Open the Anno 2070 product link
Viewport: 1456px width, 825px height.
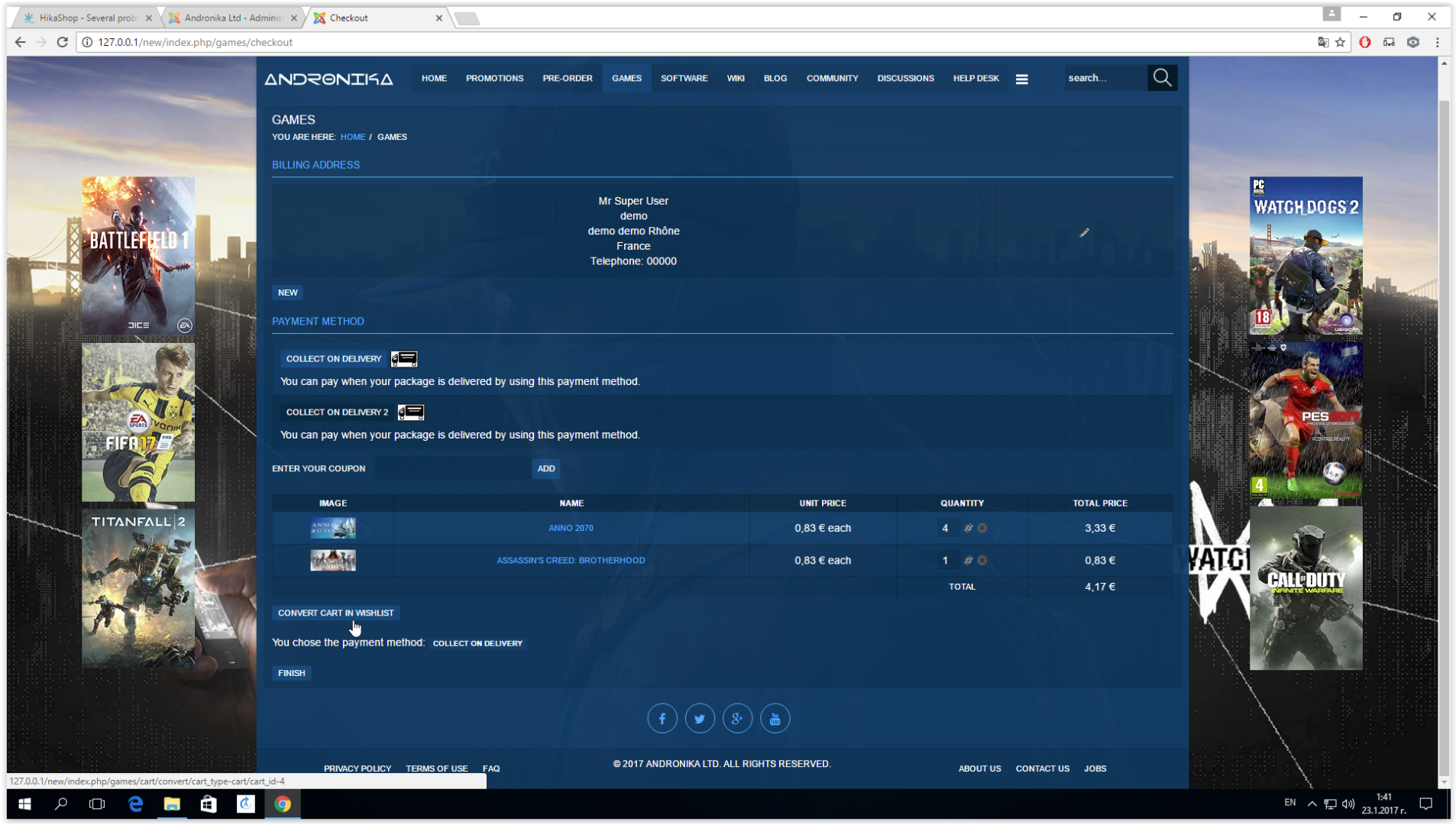571,529
